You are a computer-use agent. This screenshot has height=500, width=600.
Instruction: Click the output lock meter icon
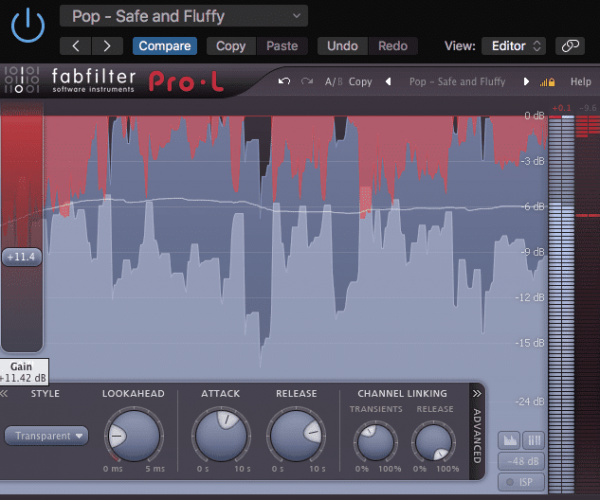click(x=547, y=82)
